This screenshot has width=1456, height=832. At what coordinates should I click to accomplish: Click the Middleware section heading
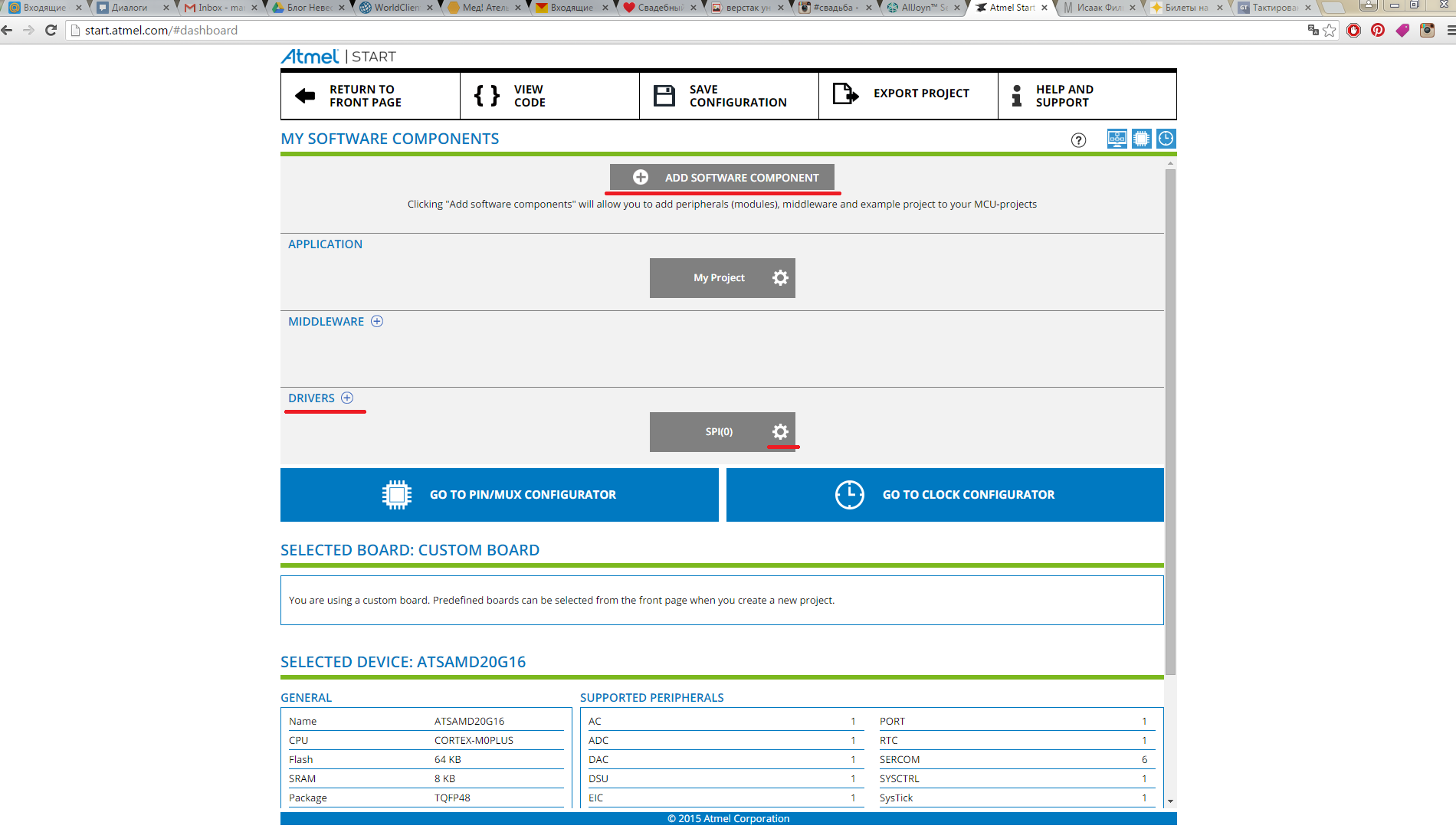click(326, 322)
